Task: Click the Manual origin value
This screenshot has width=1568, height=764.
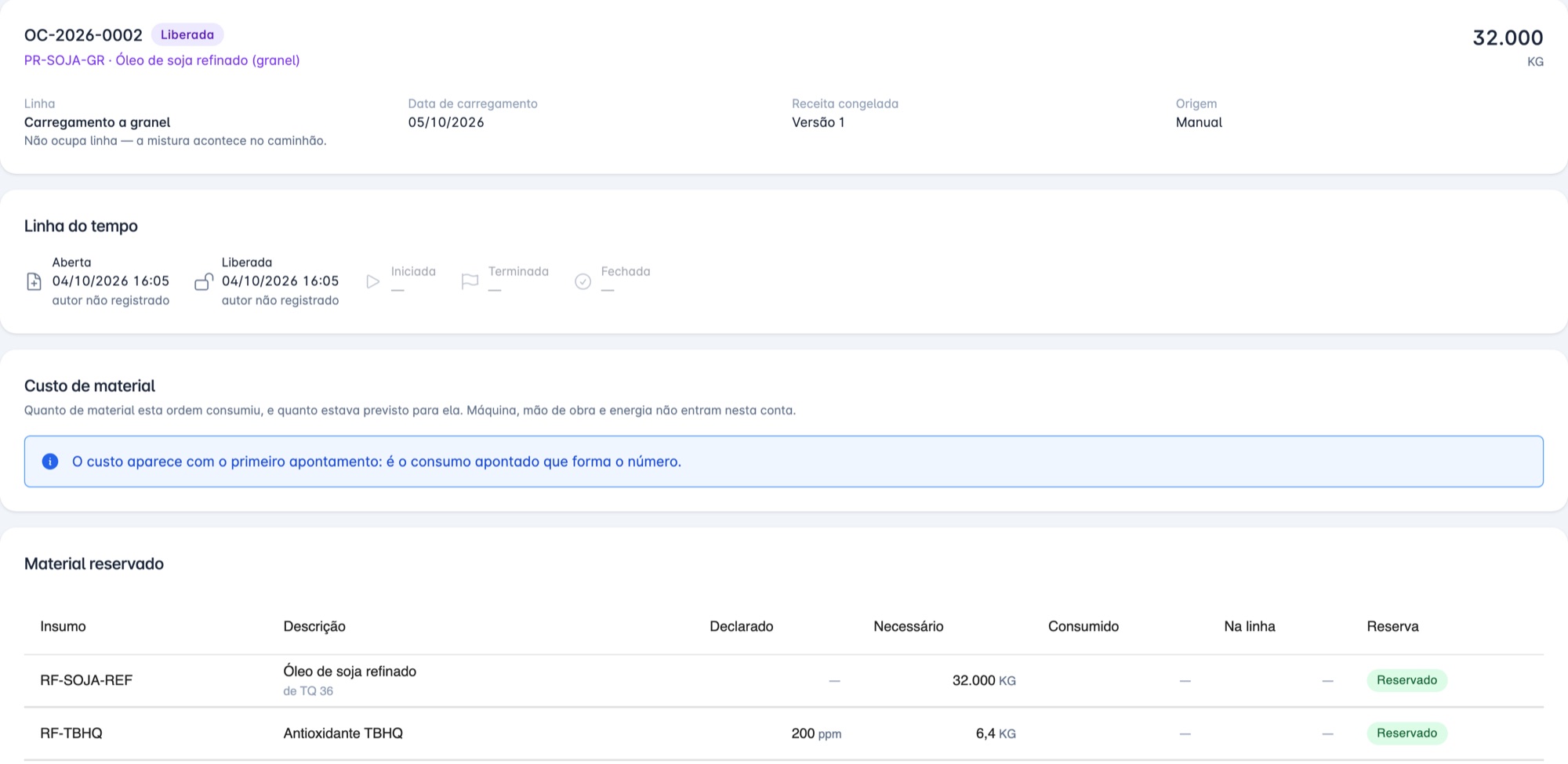Action: tap(1199, 122)
